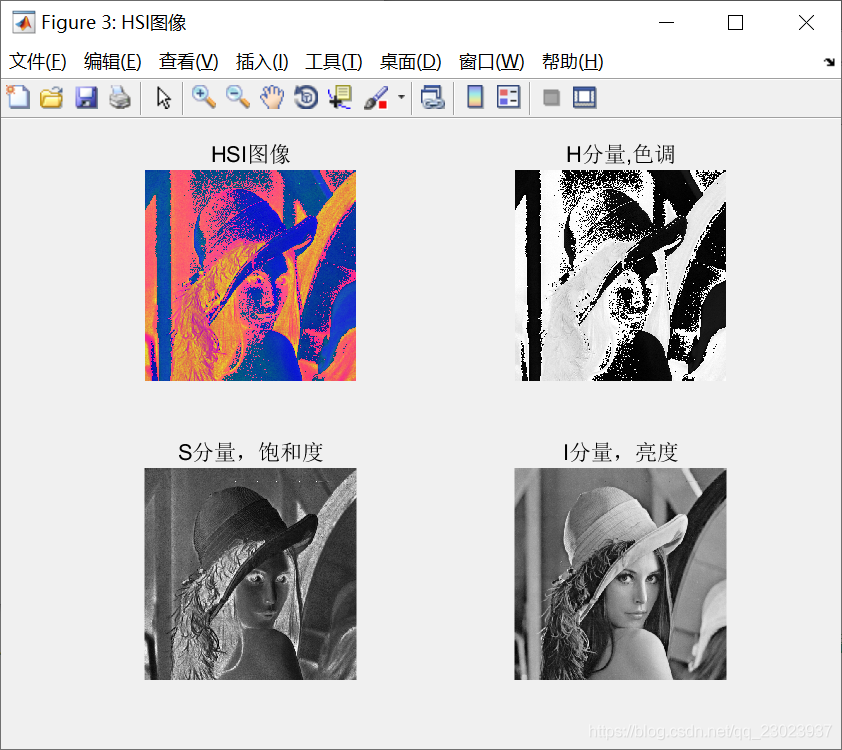The width and height of the screenshot is (842, 750).
Task: Insert a colorbar using the toolbar icon
Action: click(475, 98)
